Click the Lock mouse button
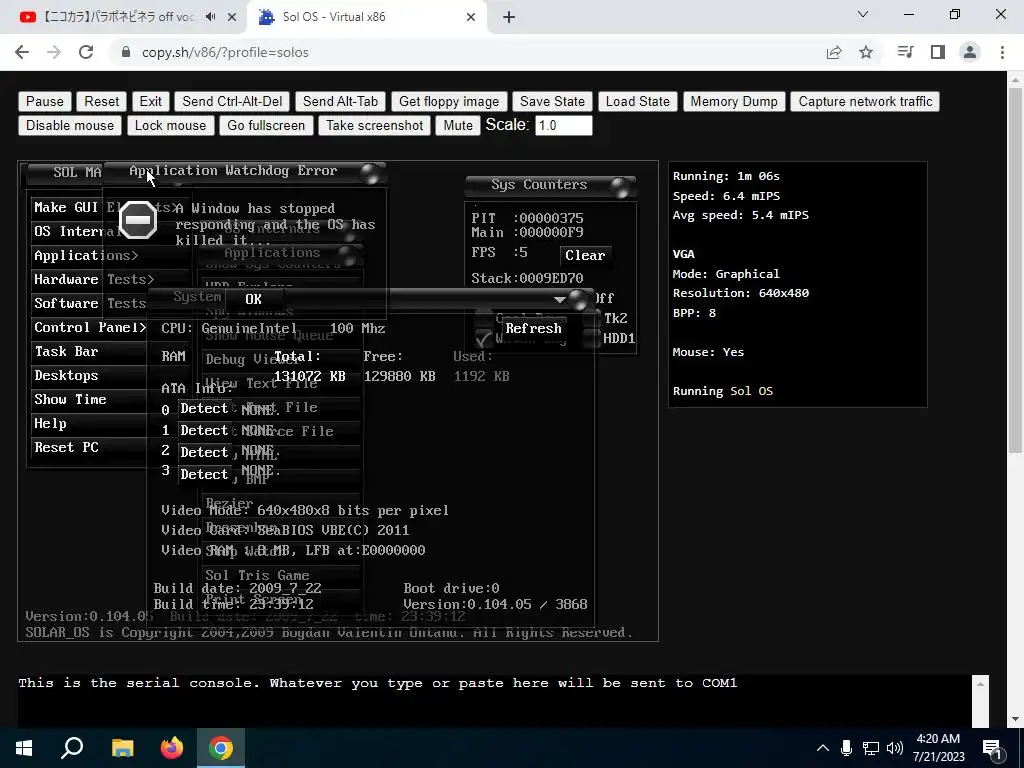 tap(170, 125)
